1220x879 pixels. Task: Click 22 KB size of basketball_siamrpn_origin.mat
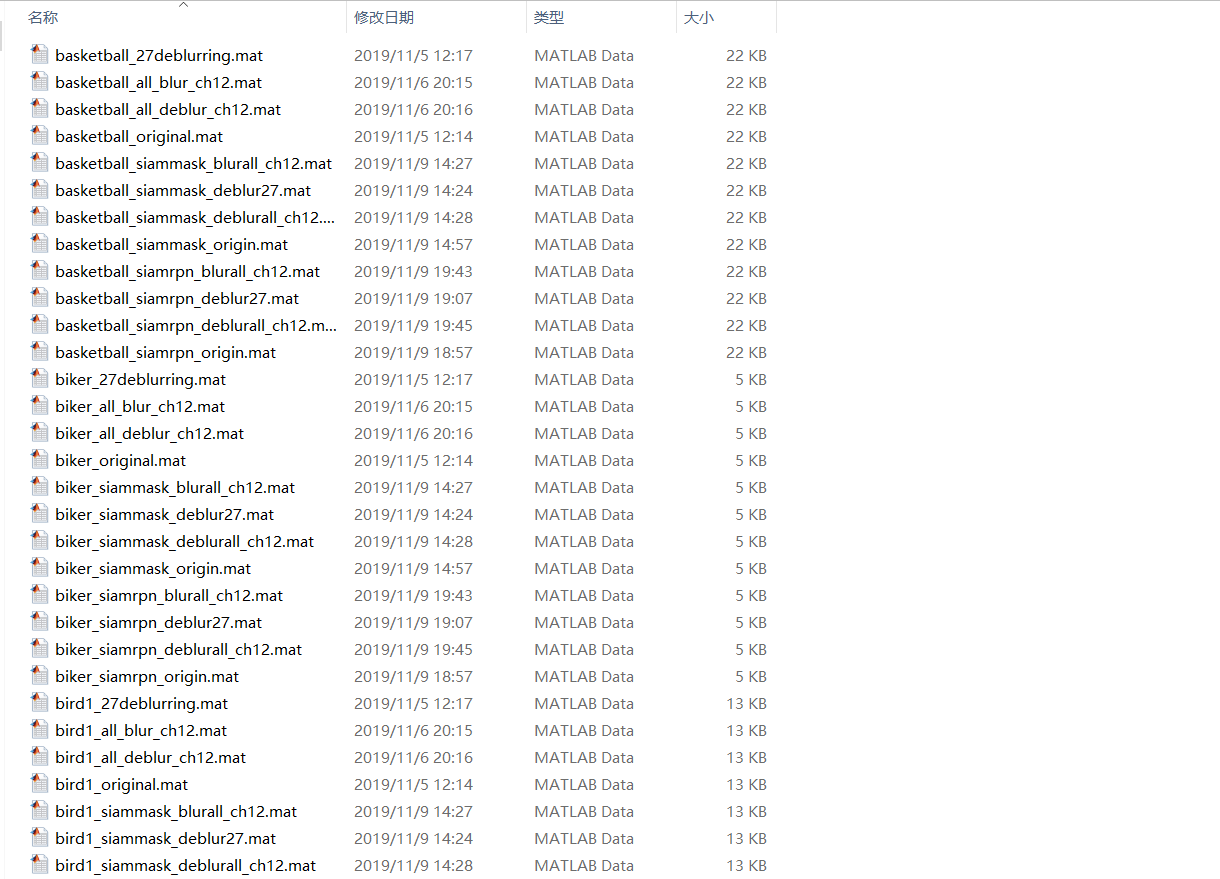pyautogui.click(x=746, y=352)
